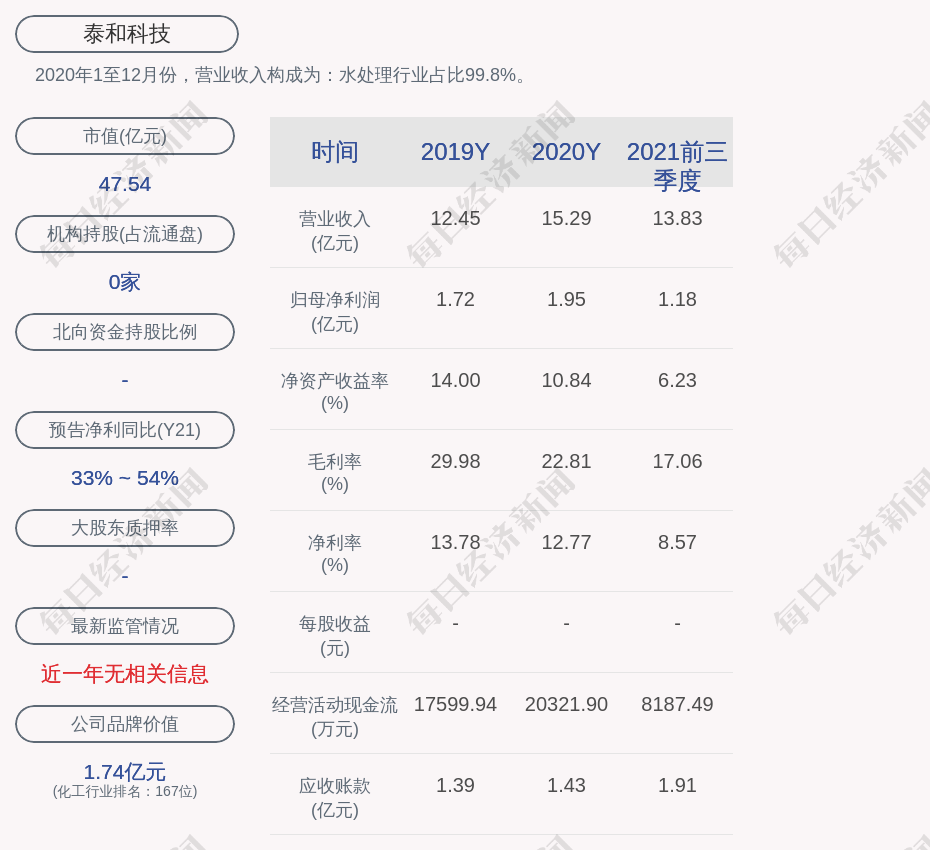Click the 33% ~ 54% forecast value
The height and width of the screenshot is (850, 930).
(125, 478)
